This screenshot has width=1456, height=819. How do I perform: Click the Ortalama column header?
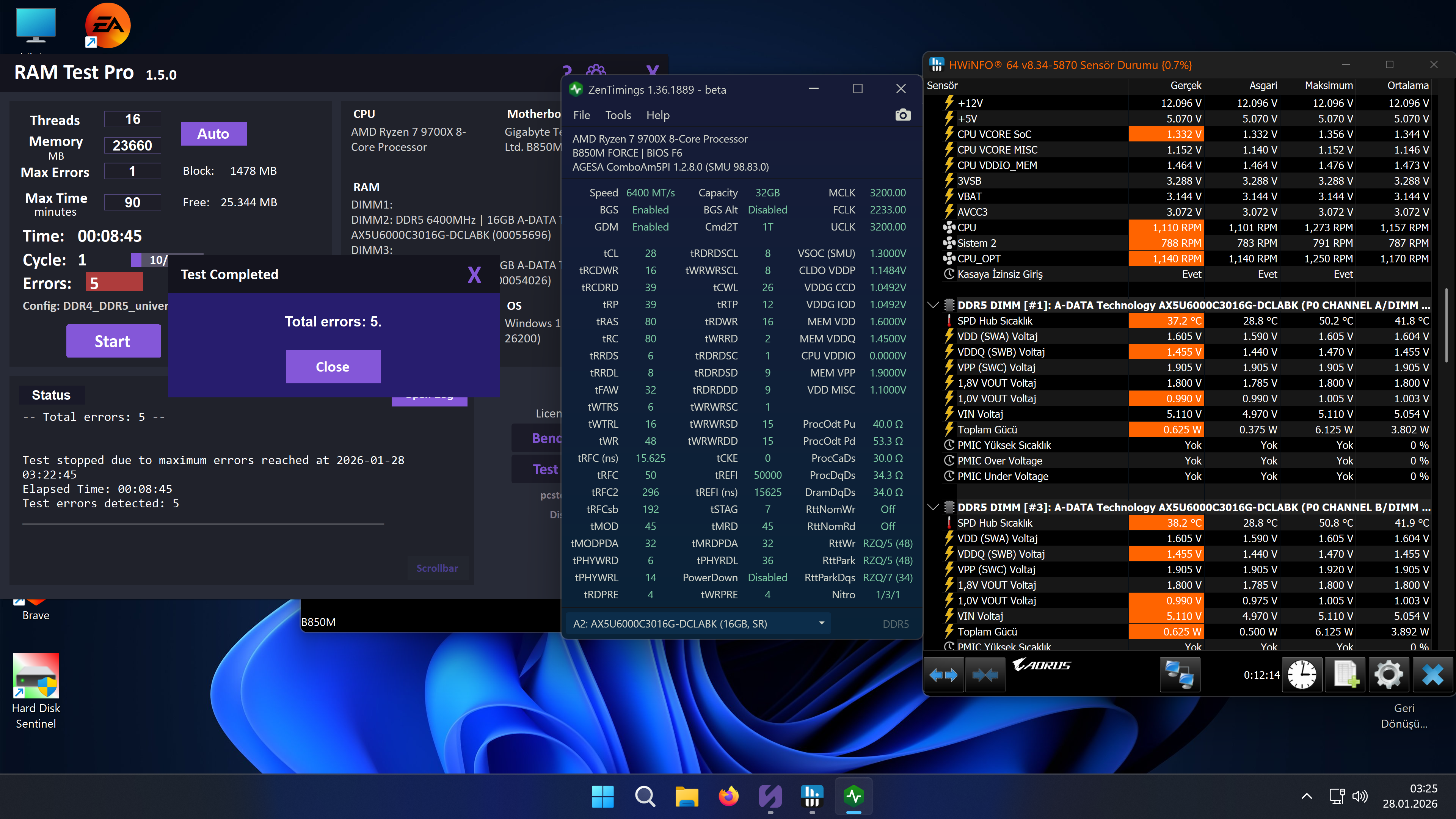coord(1393,85)
